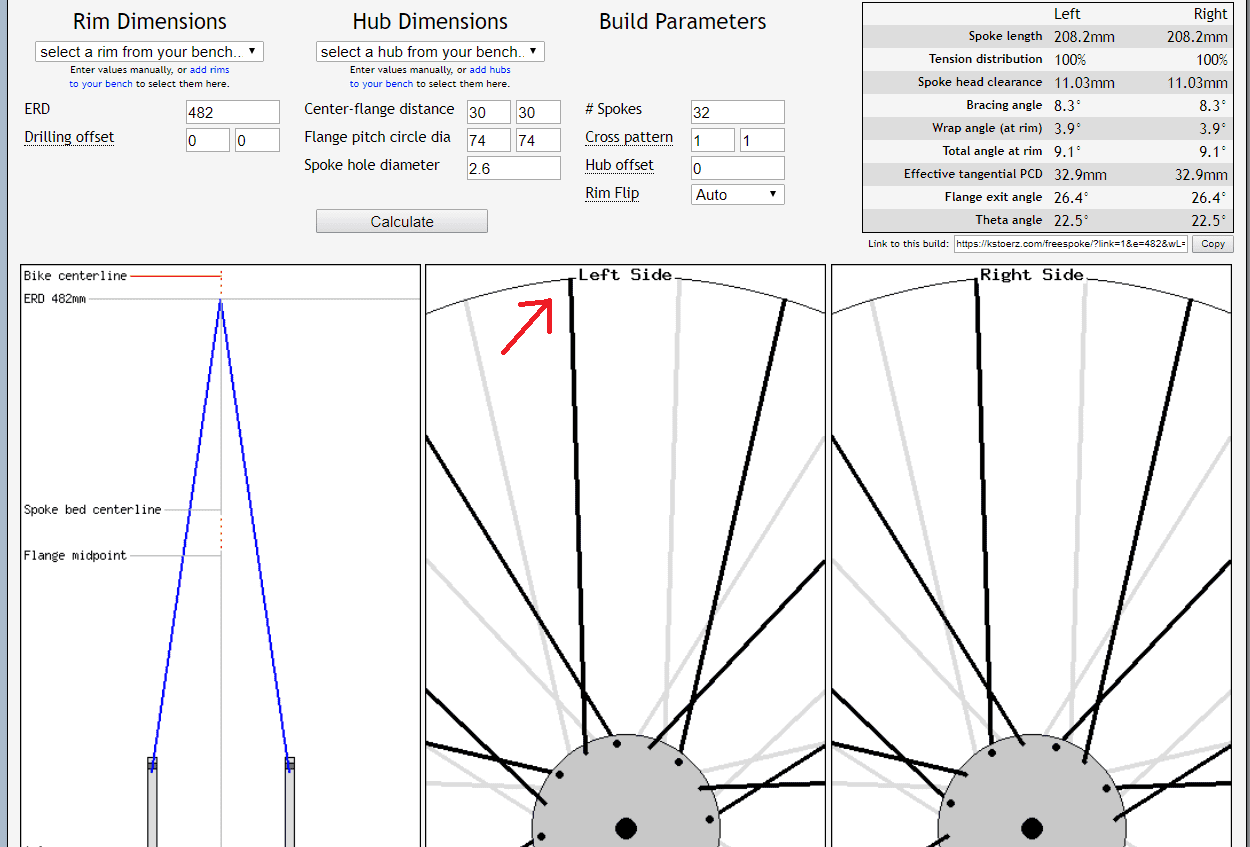Expand the Rim Flip Auto dropdown
Image resolution: width=1250 pixels, height=847 pixels.
tap(737, 195)
